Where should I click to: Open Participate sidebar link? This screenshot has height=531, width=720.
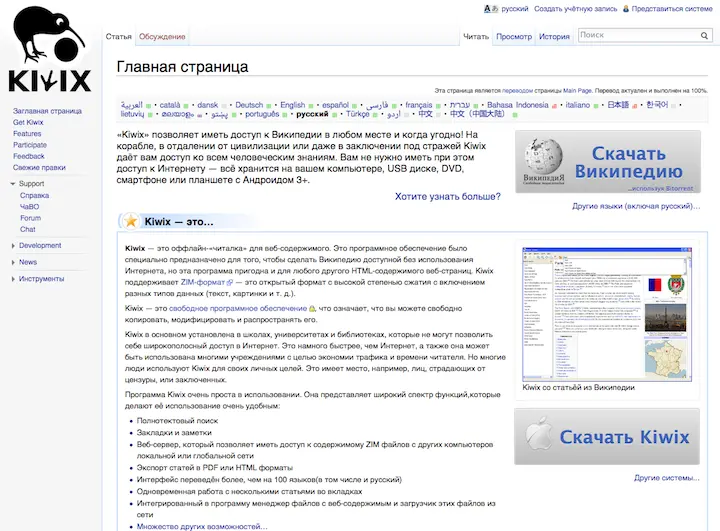pos(30,145)
